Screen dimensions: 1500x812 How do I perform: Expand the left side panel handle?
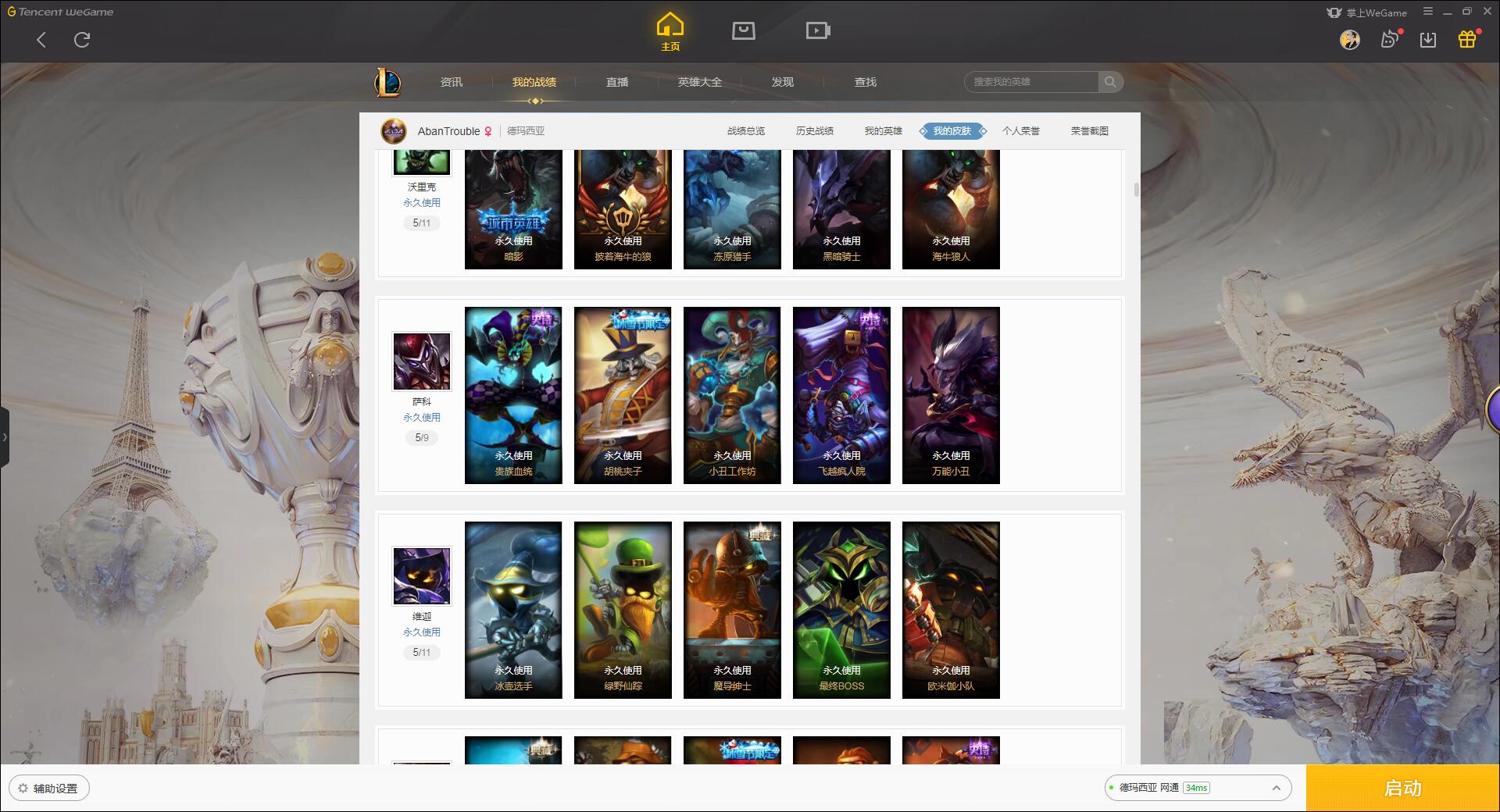click(x=5, y=437)
